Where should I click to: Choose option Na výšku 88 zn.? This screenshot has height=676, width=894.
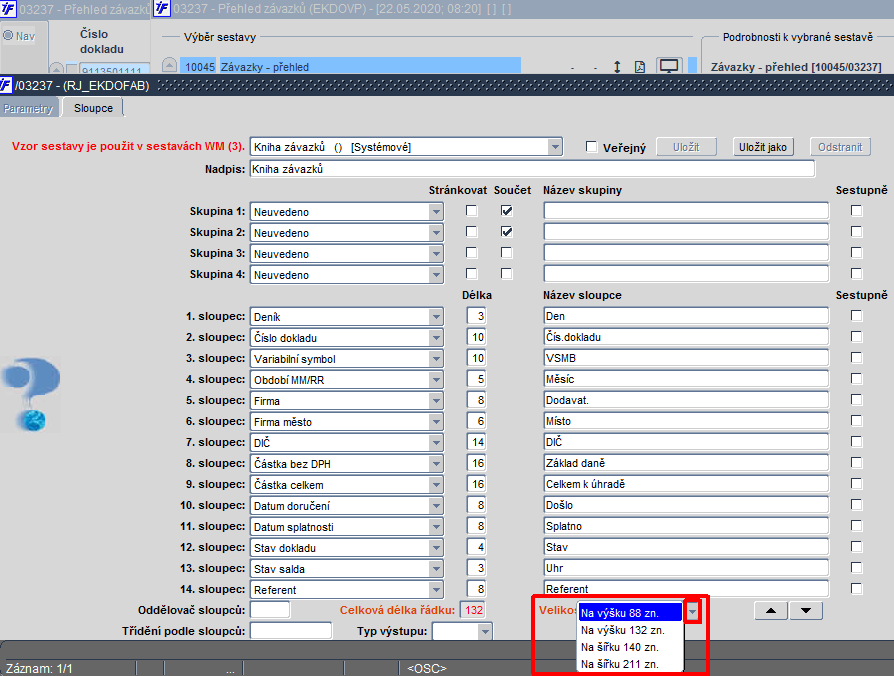point(630,613)
